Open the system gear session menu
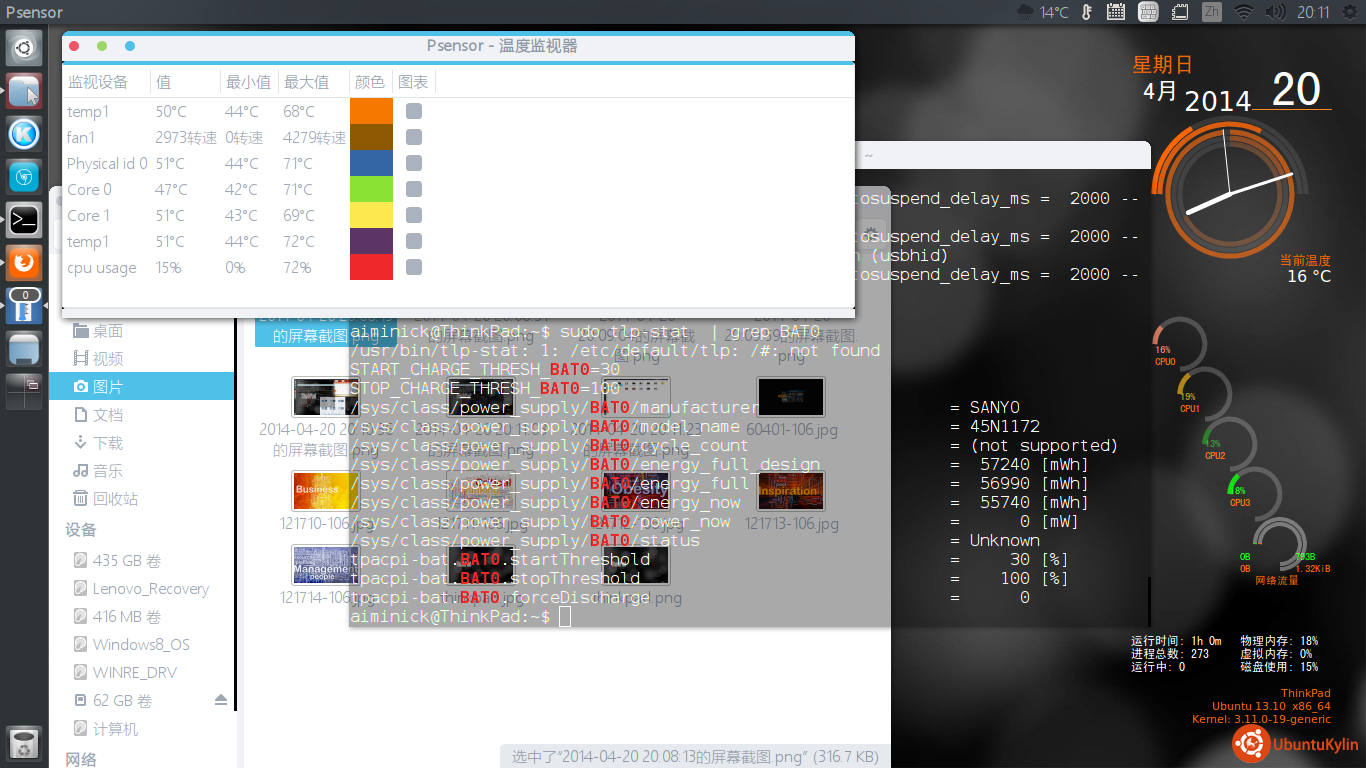The height and width of the screenshot is (768, 1366). (x=1348, y=12)
